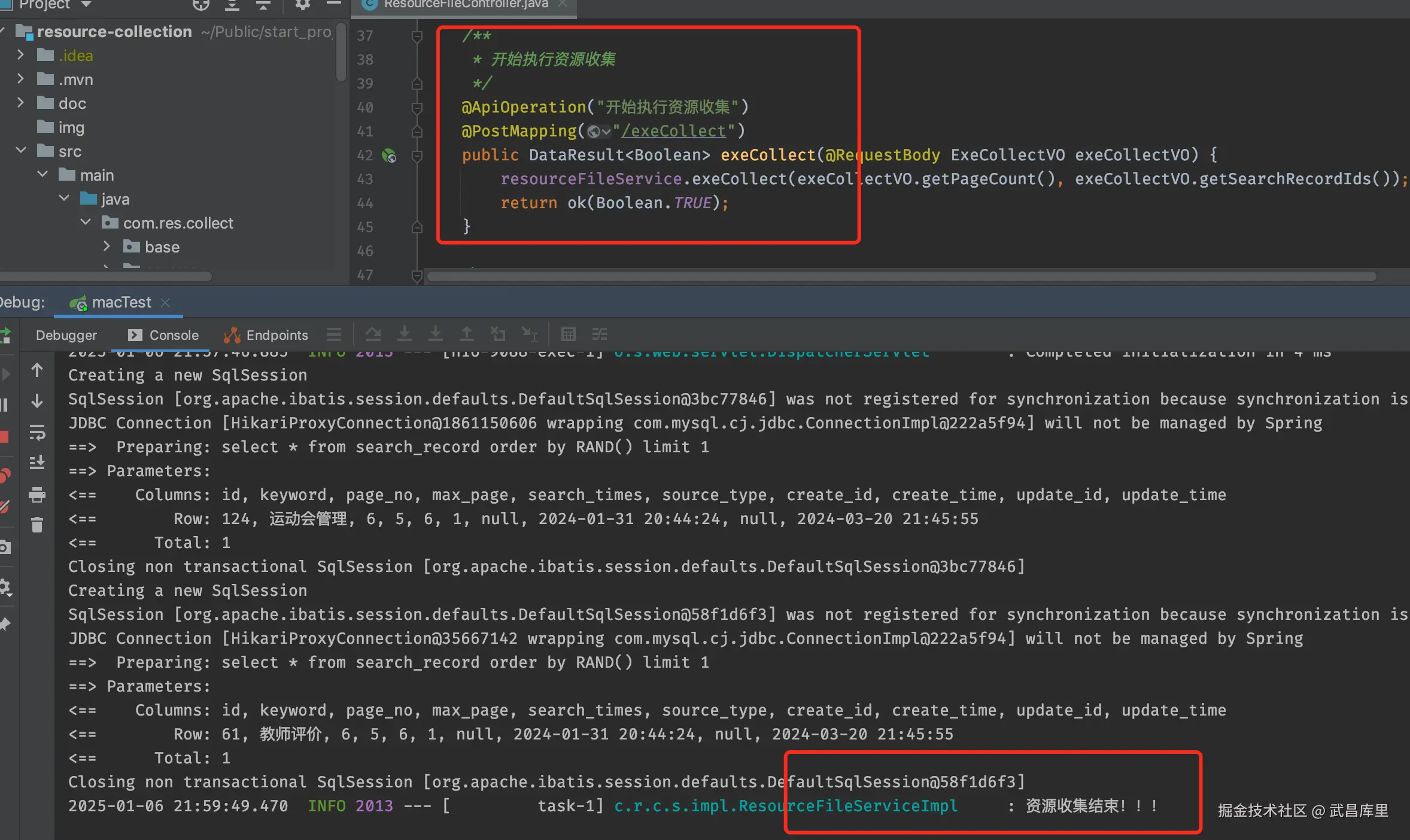Screen dimensions: 1410x840
Task: Click the Step Out arrow icon
Action: pyautogui.click(x=466, y=334)
